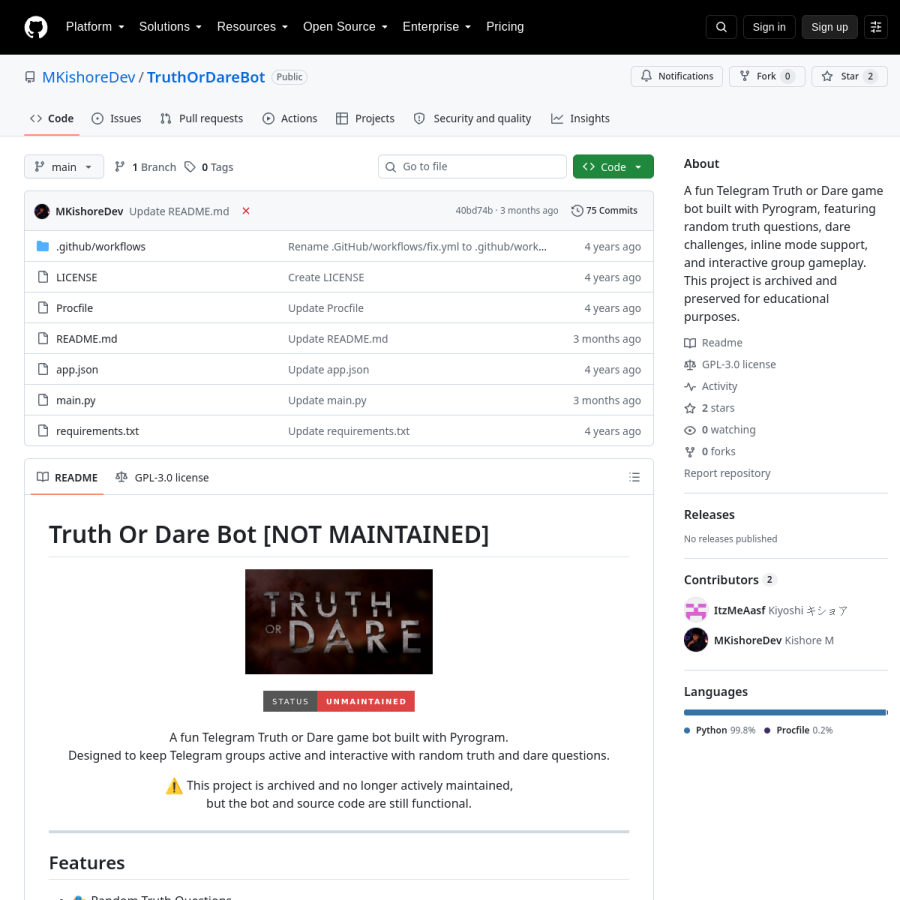Click MKishoreDev avatar in commit row
Viewport: 900px width, 900px height.
click(x=42, y=211)
